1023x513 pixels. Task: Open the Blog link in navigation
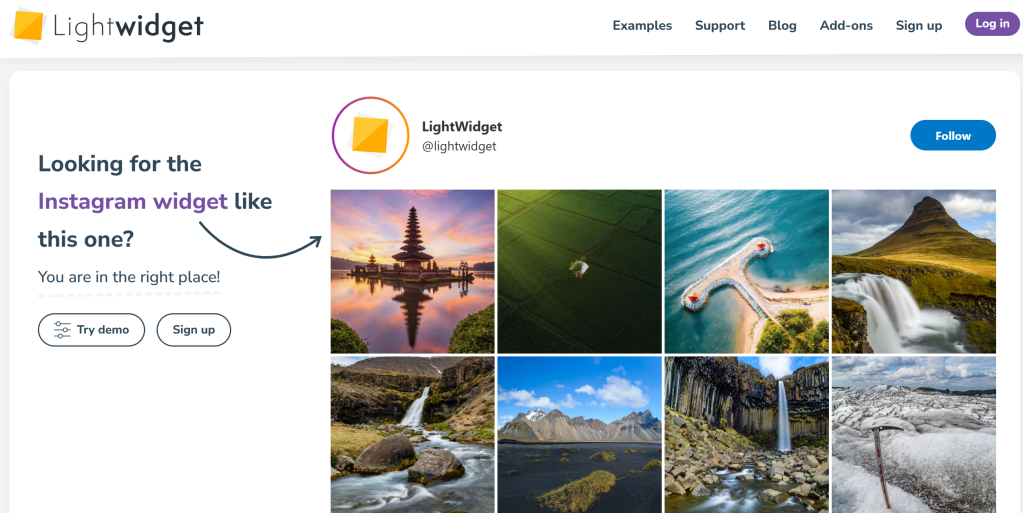pyautogui.click(x=782, y=25)
